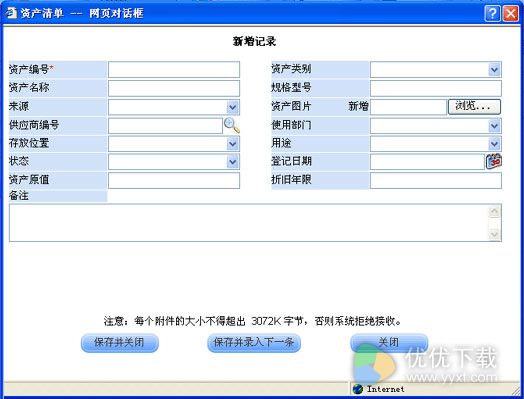Expand the 使用部门 dropdown
Screen dimensions: 524x399
pyautogui.click(x=494, y=126)
